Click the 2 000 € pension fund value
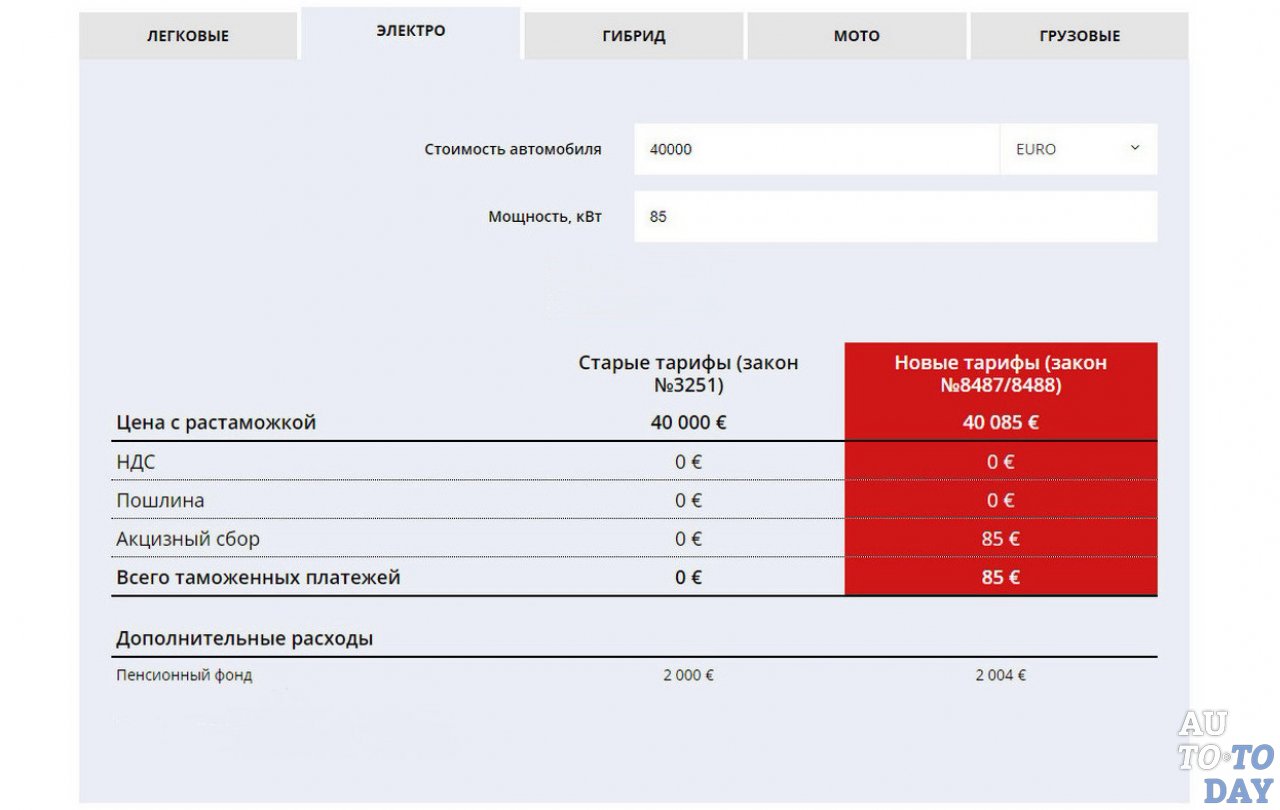Viewport: 1280px width, 810px height. point(689,675)
